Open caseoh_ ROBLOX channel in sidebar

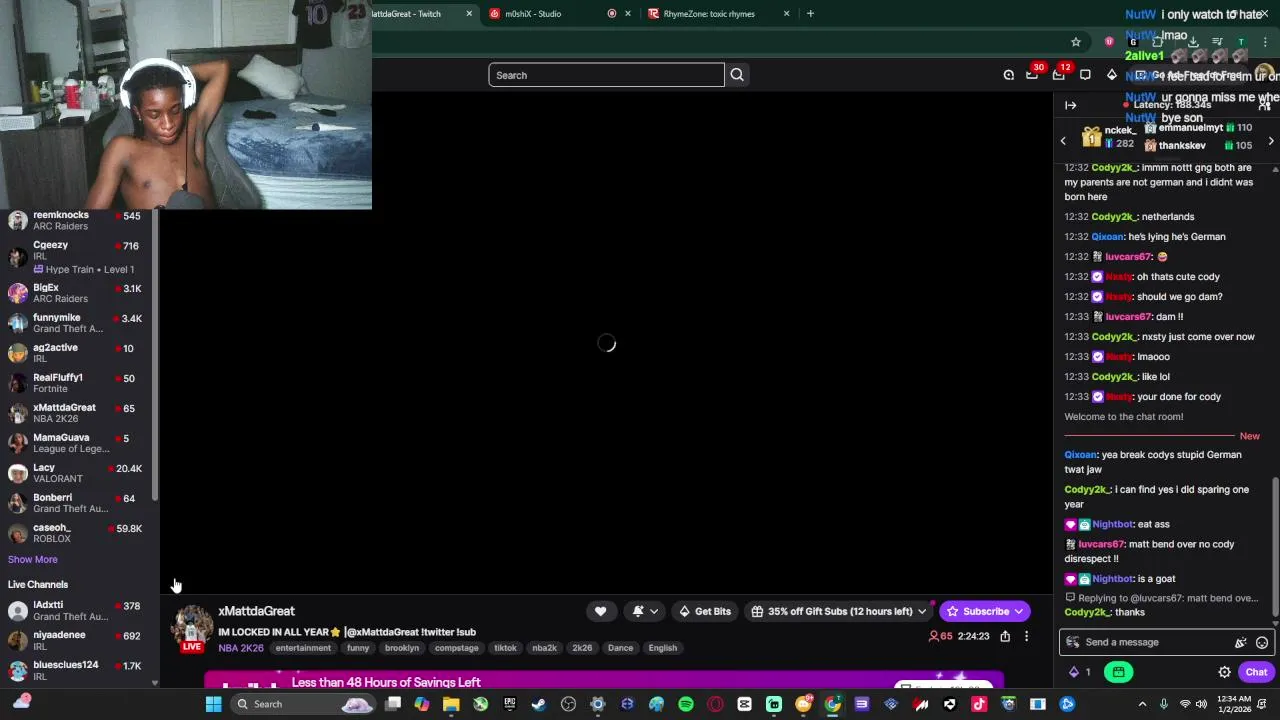click(76, 533)
